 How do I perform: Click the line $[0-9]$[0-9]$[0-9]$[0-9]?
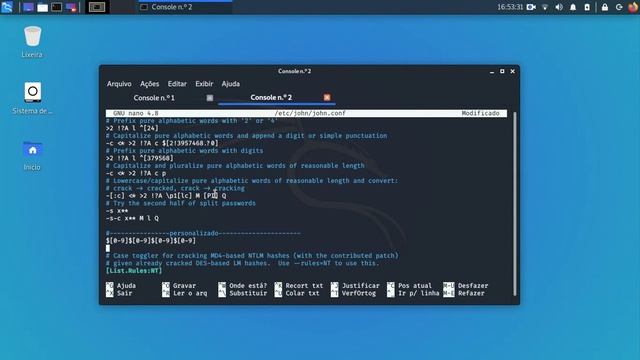coord(151,241)
